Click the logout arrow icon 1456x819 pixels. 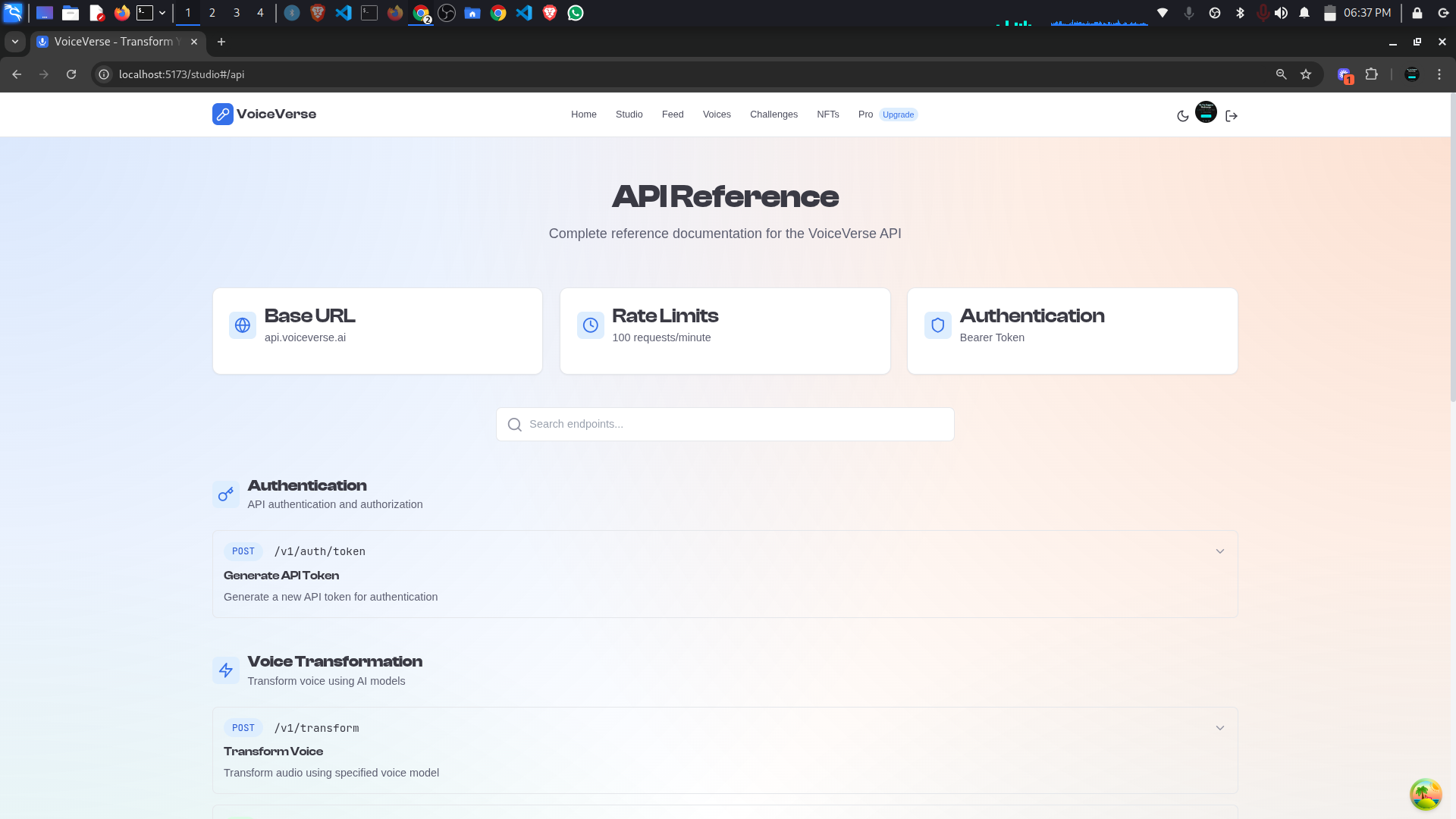(x=1232, y=116)
